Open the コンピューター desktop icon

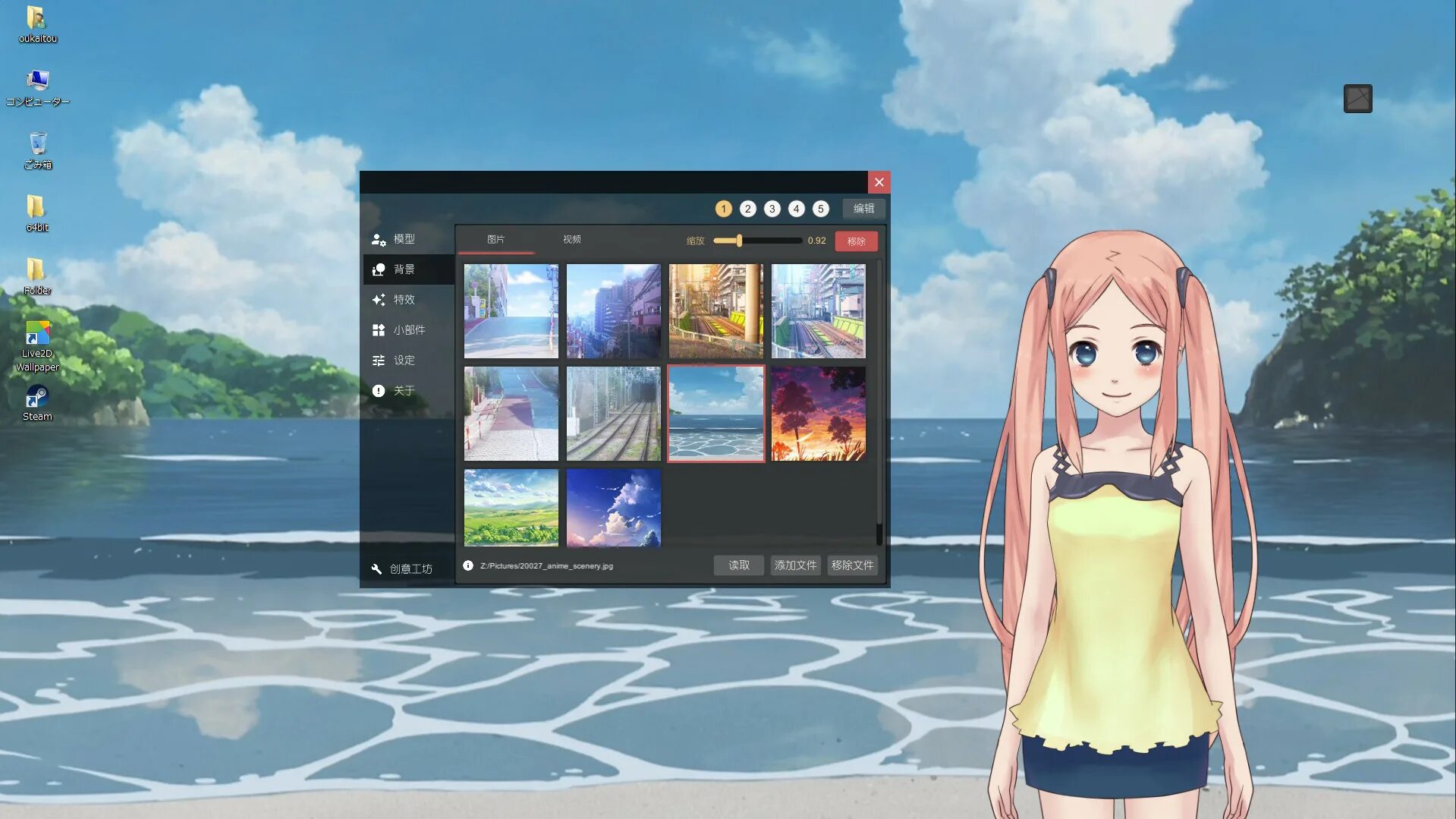coord(37,87)
